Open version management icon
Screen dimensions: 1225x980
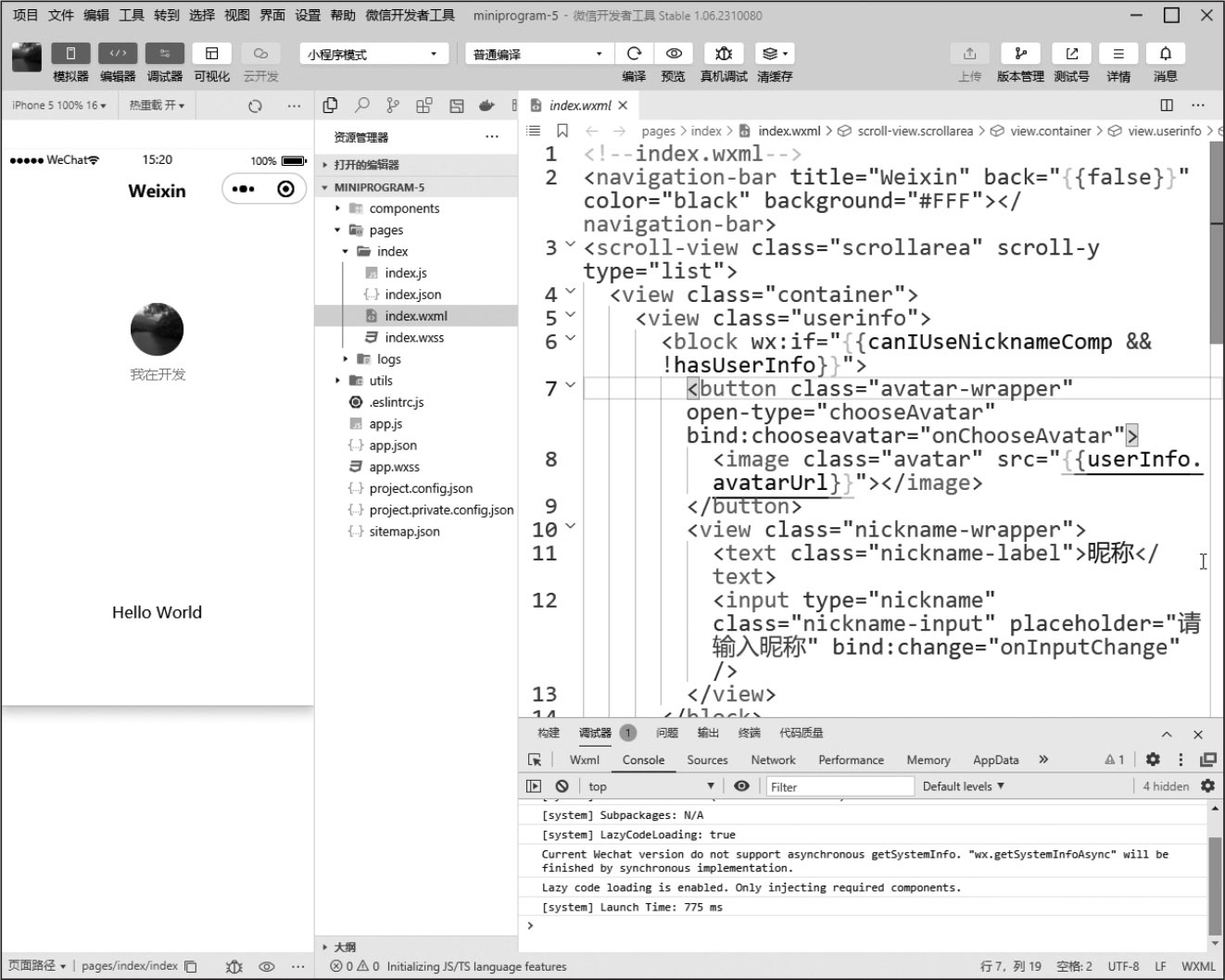[1020, 54]
